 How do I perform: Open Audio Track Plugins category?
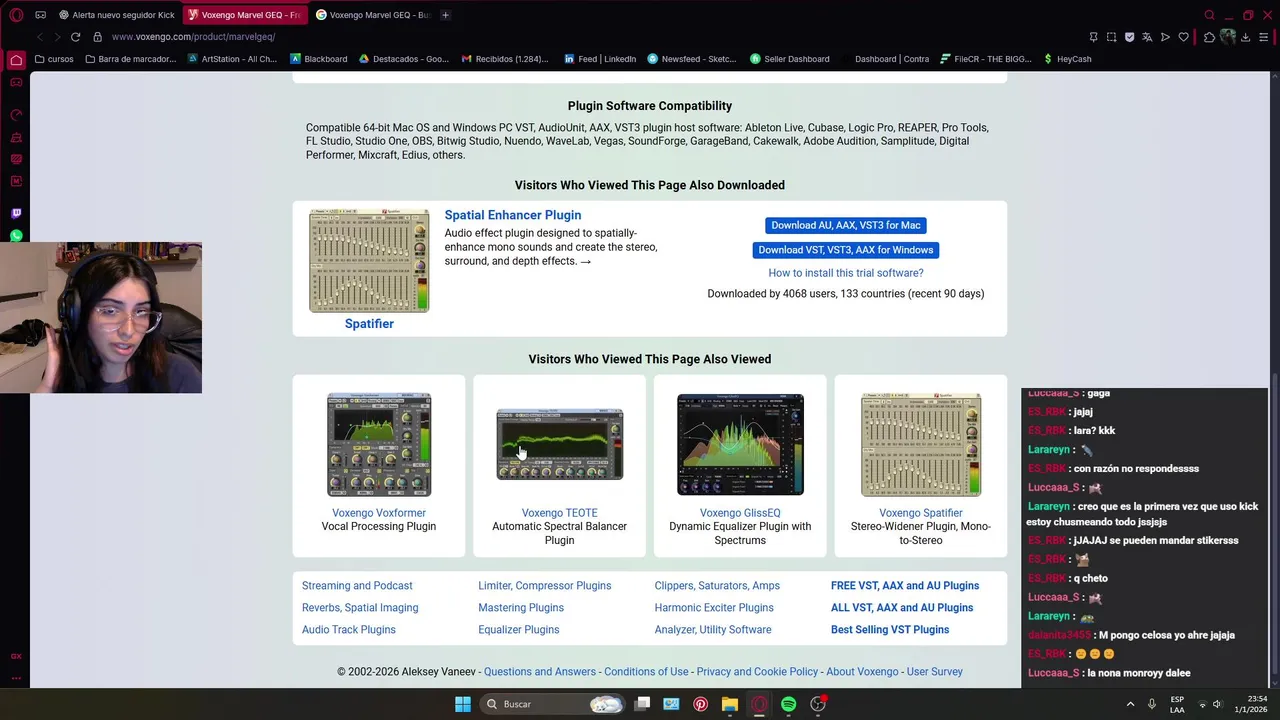(349, 630)
